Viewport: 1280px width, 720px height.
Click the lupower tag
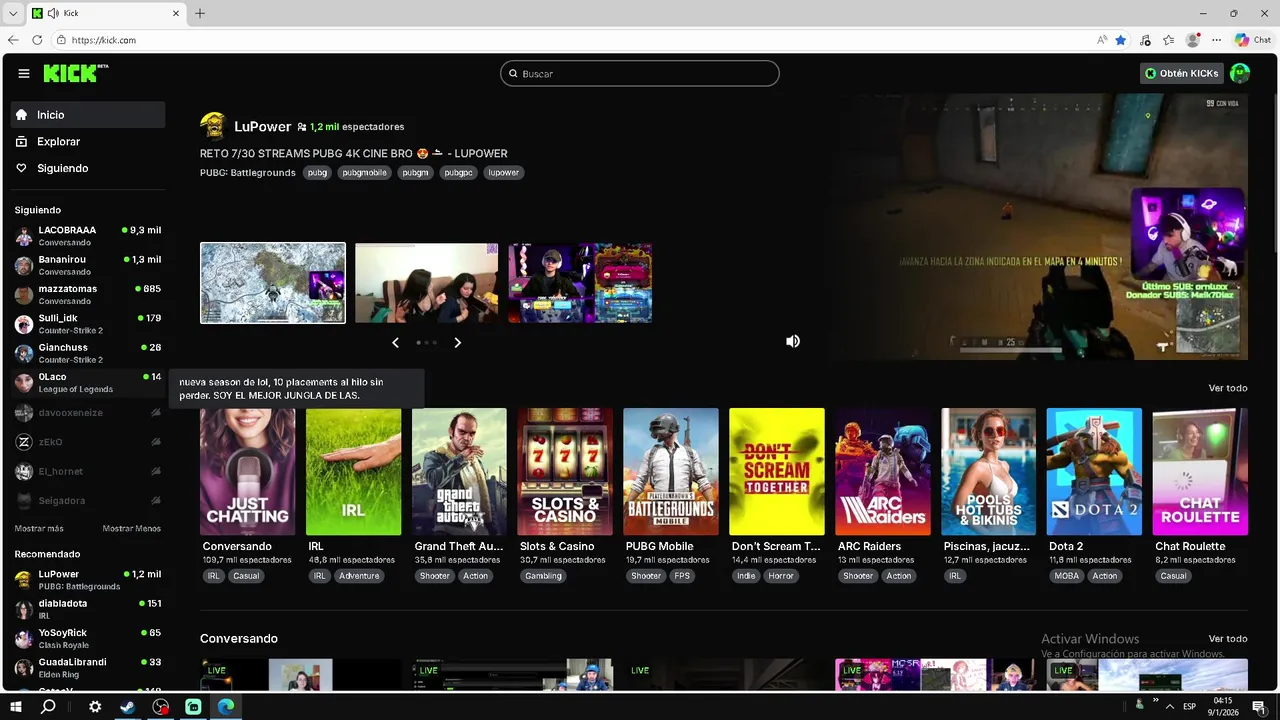click(x=504, y=172)
